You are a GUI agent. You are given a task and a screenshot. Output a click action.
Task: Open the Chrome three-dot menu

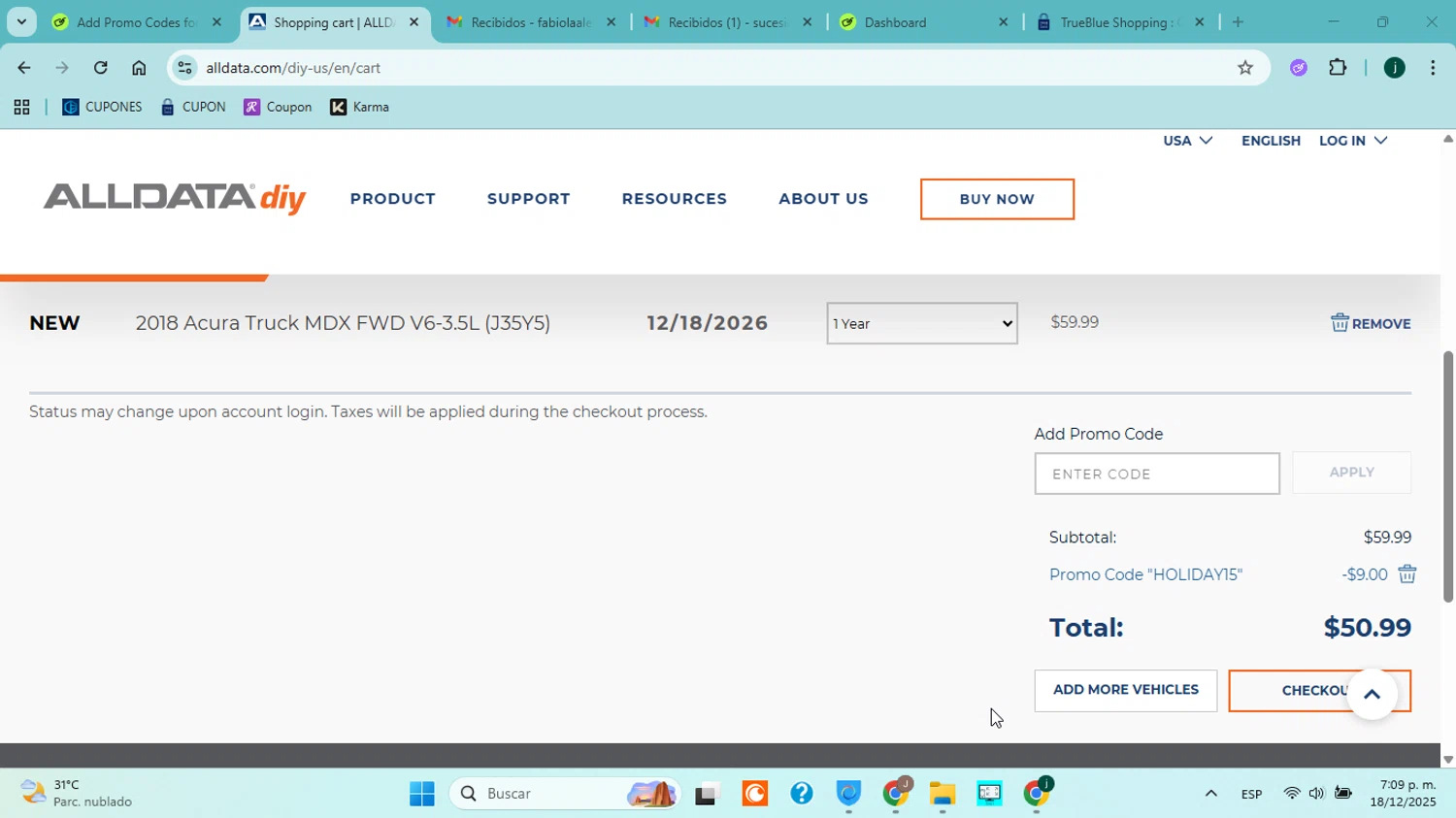tap(1433, 68)
